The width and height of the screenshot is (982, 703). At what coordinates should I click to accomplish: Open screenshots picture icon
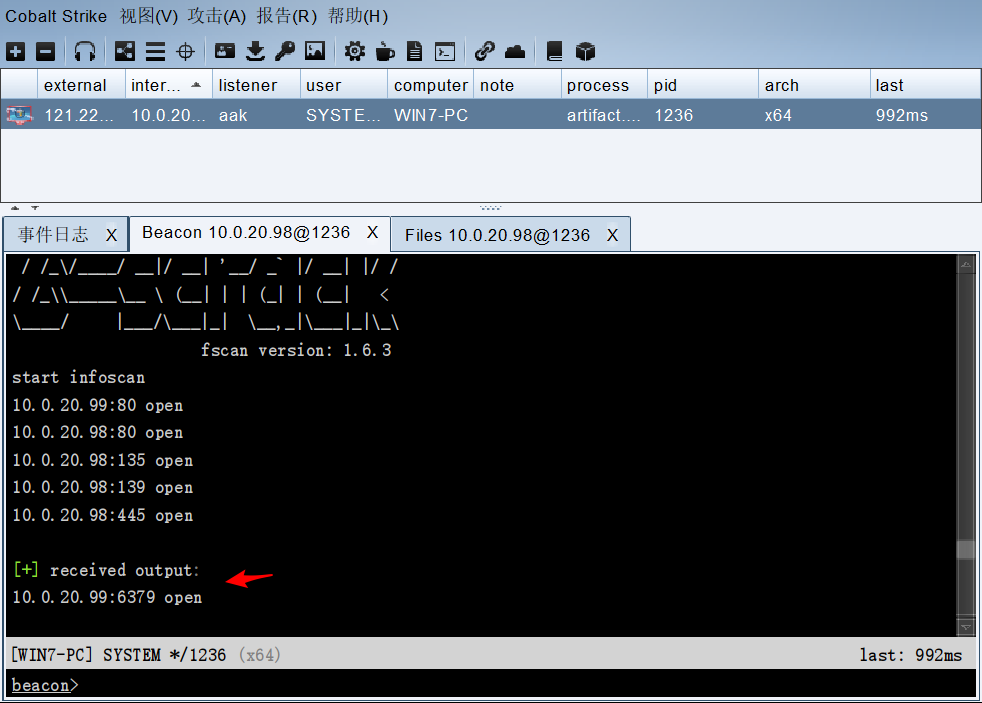pos(315,51)
